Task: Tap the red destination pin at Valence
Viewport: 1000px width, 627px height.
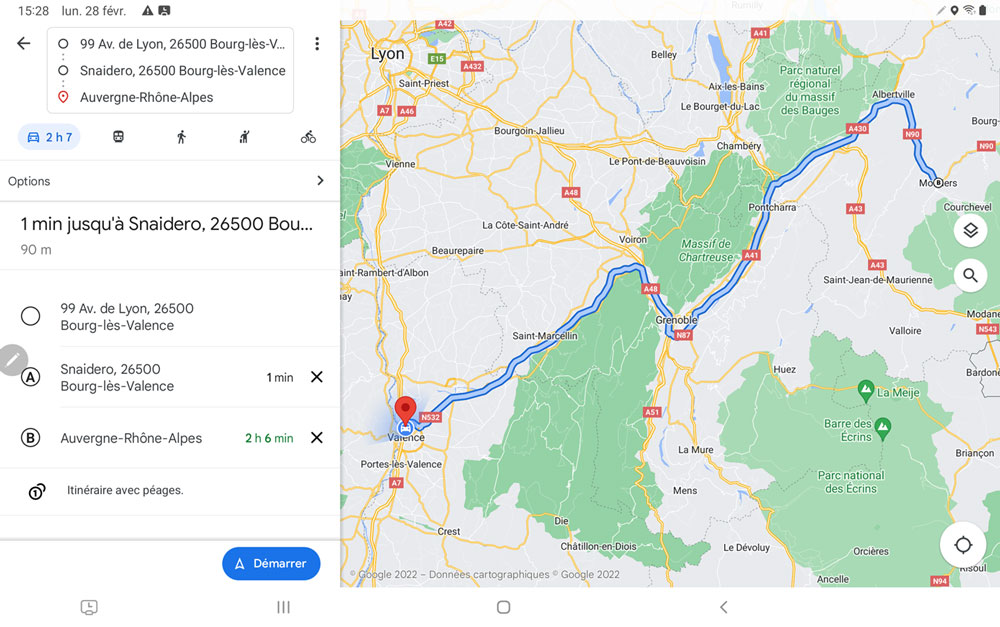Action: point(406,409)
